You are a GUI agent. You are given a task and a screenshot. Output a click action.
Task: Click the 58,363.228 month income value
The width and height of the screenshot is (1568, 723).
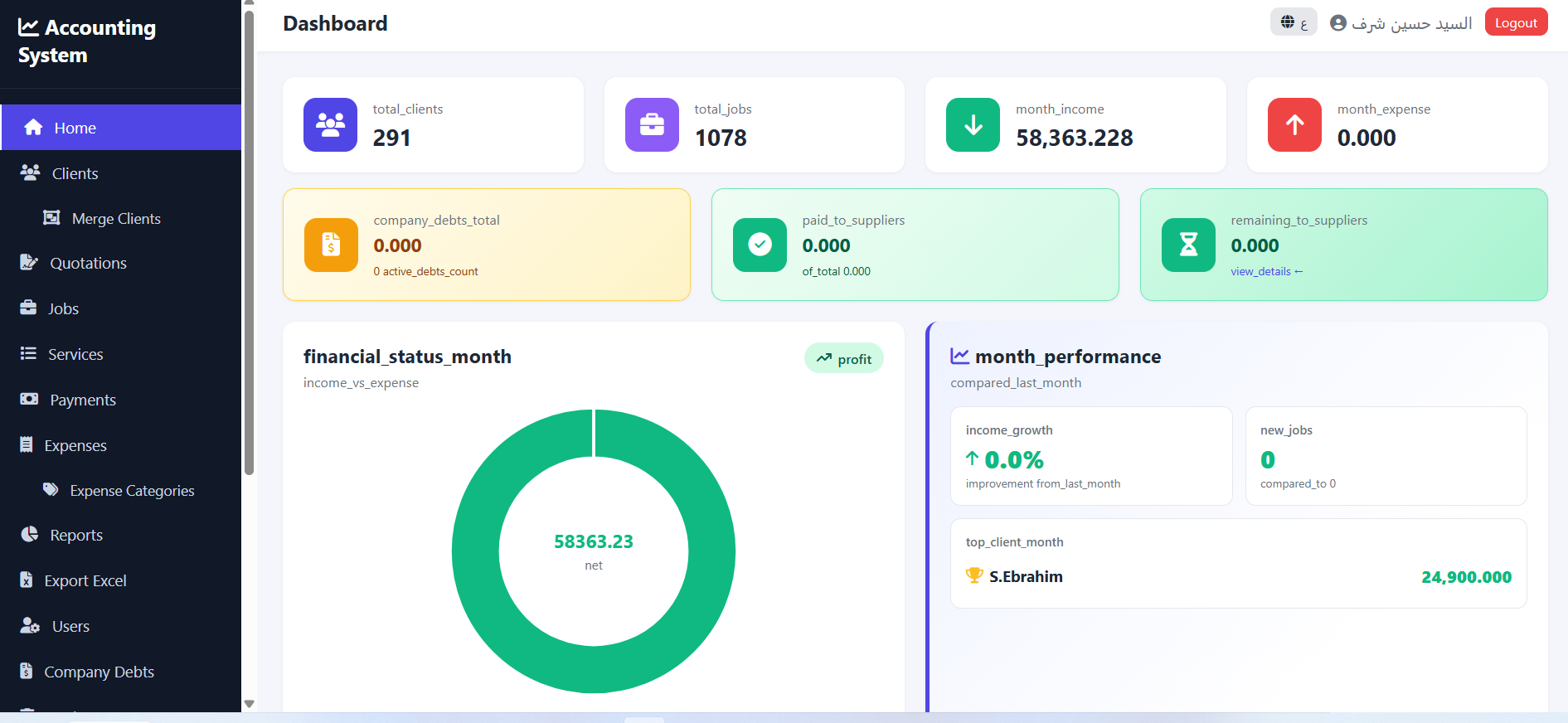(x=1075, y=138)
